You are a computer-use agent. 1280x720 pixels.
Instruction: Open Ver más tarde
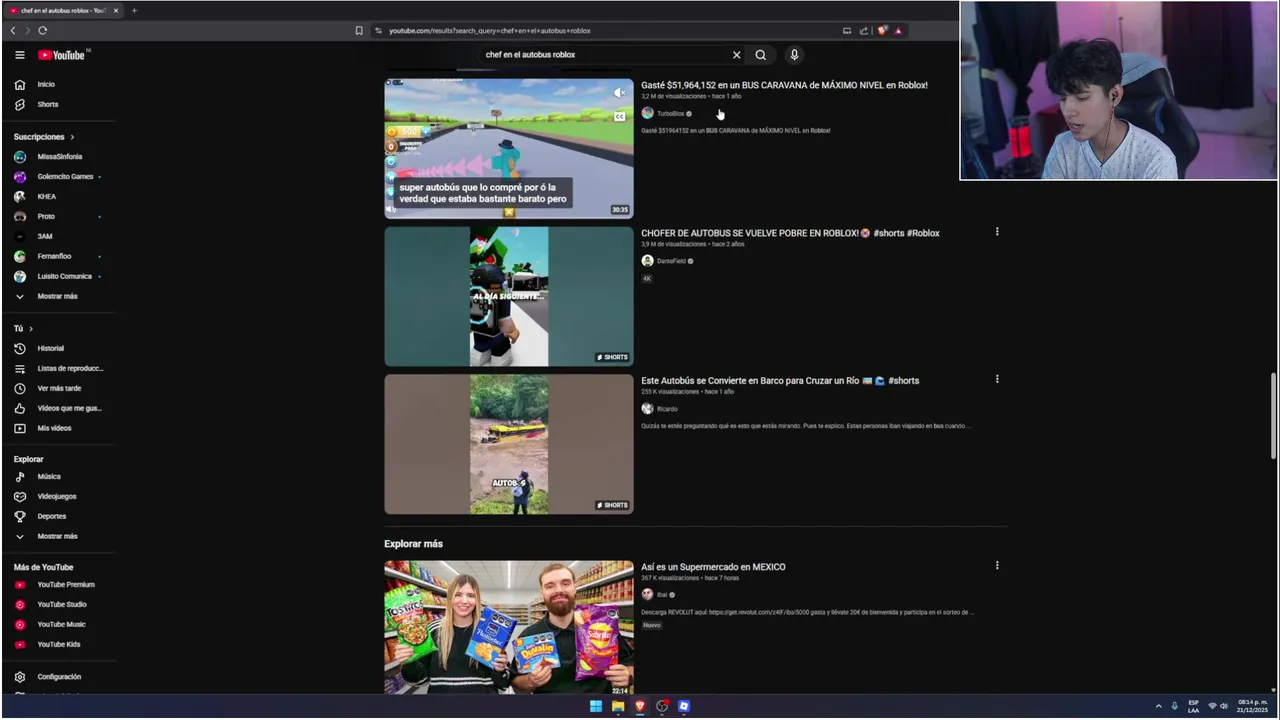(58, 388)
